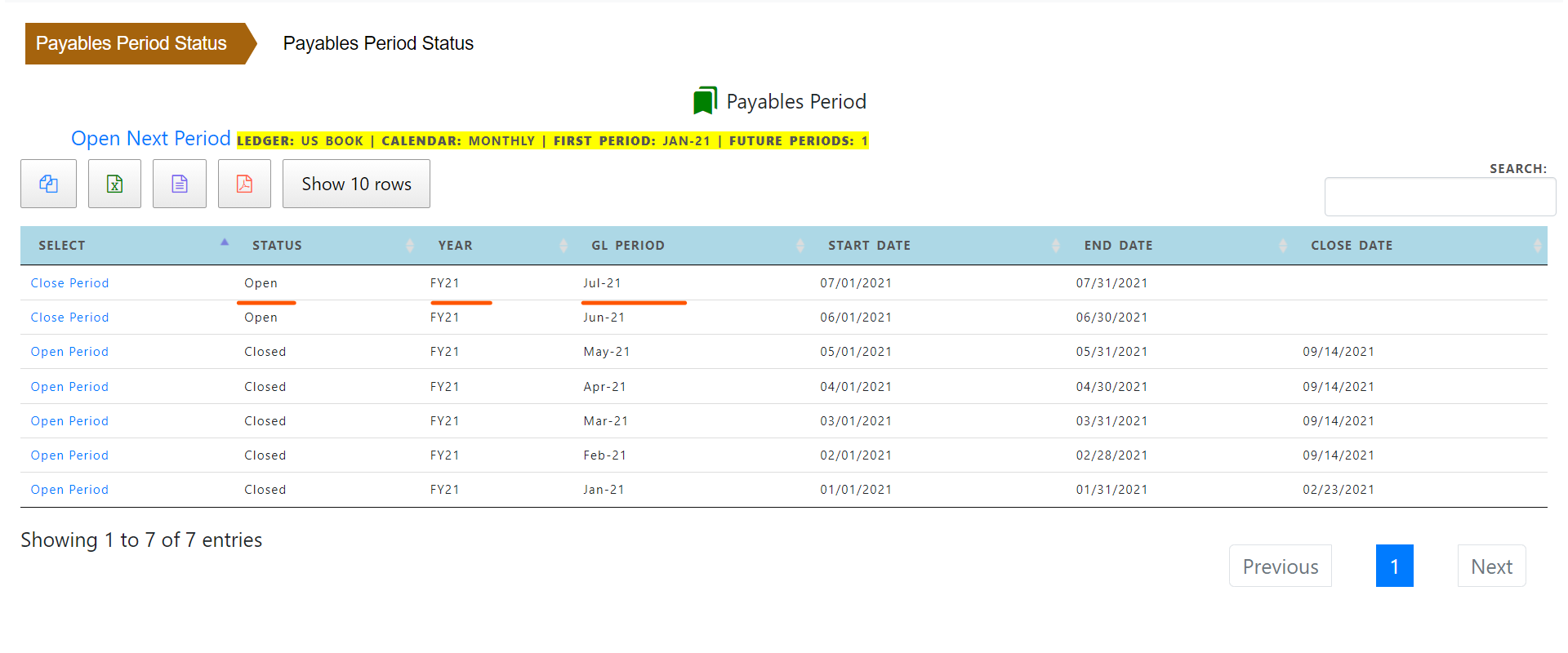Open Period link for Feb-21
The width and height of the screenshot is (1568, 653).
69,455
